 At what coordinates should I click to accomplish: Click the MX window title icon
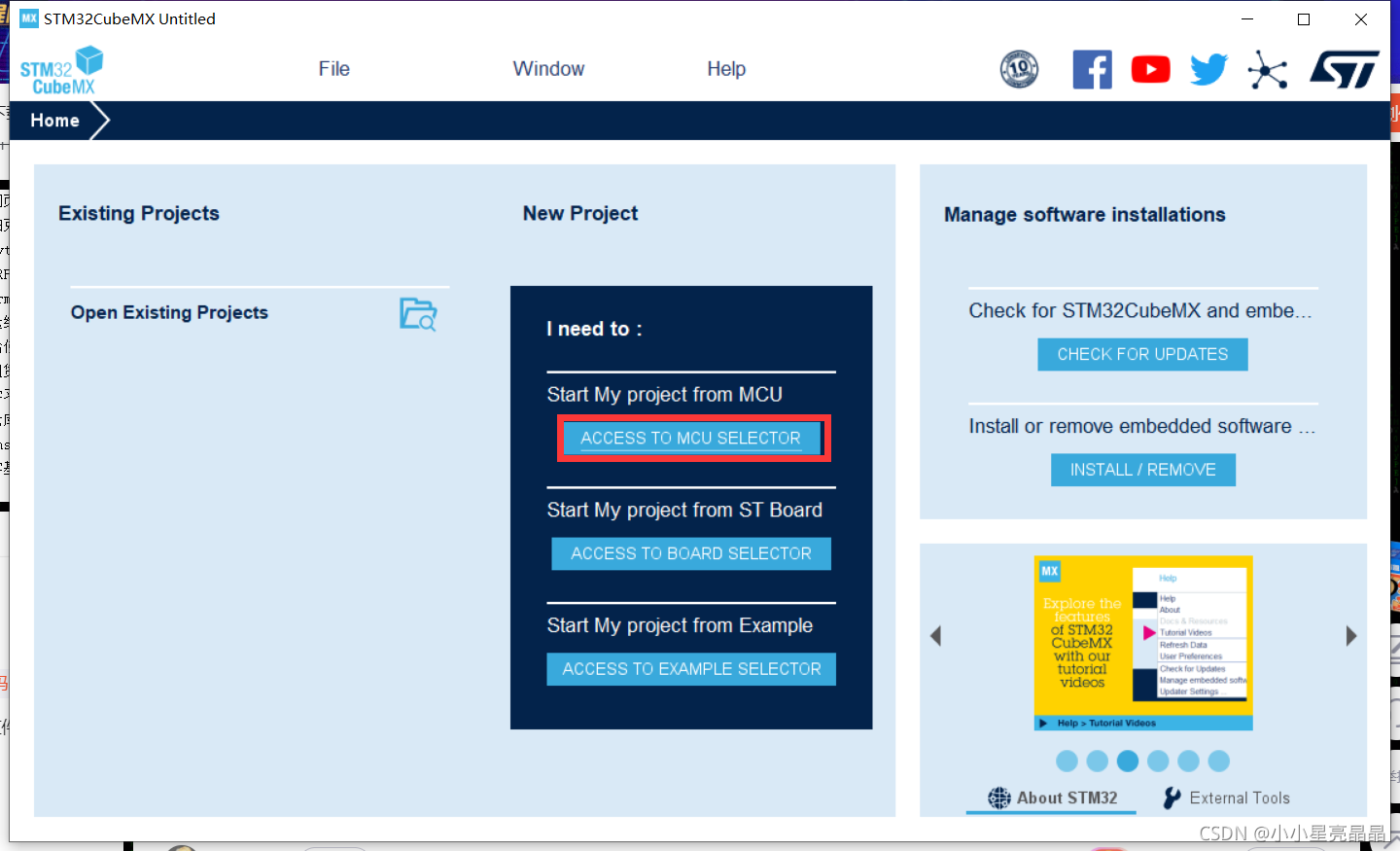coord(29,18)
